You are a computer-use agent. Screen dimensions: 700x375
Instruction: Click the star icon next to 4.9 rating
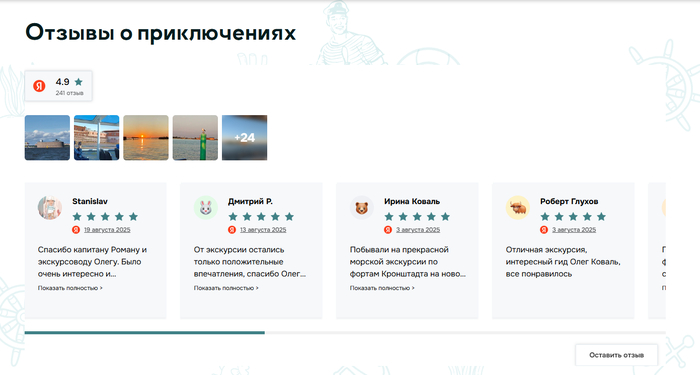[79, 82]
